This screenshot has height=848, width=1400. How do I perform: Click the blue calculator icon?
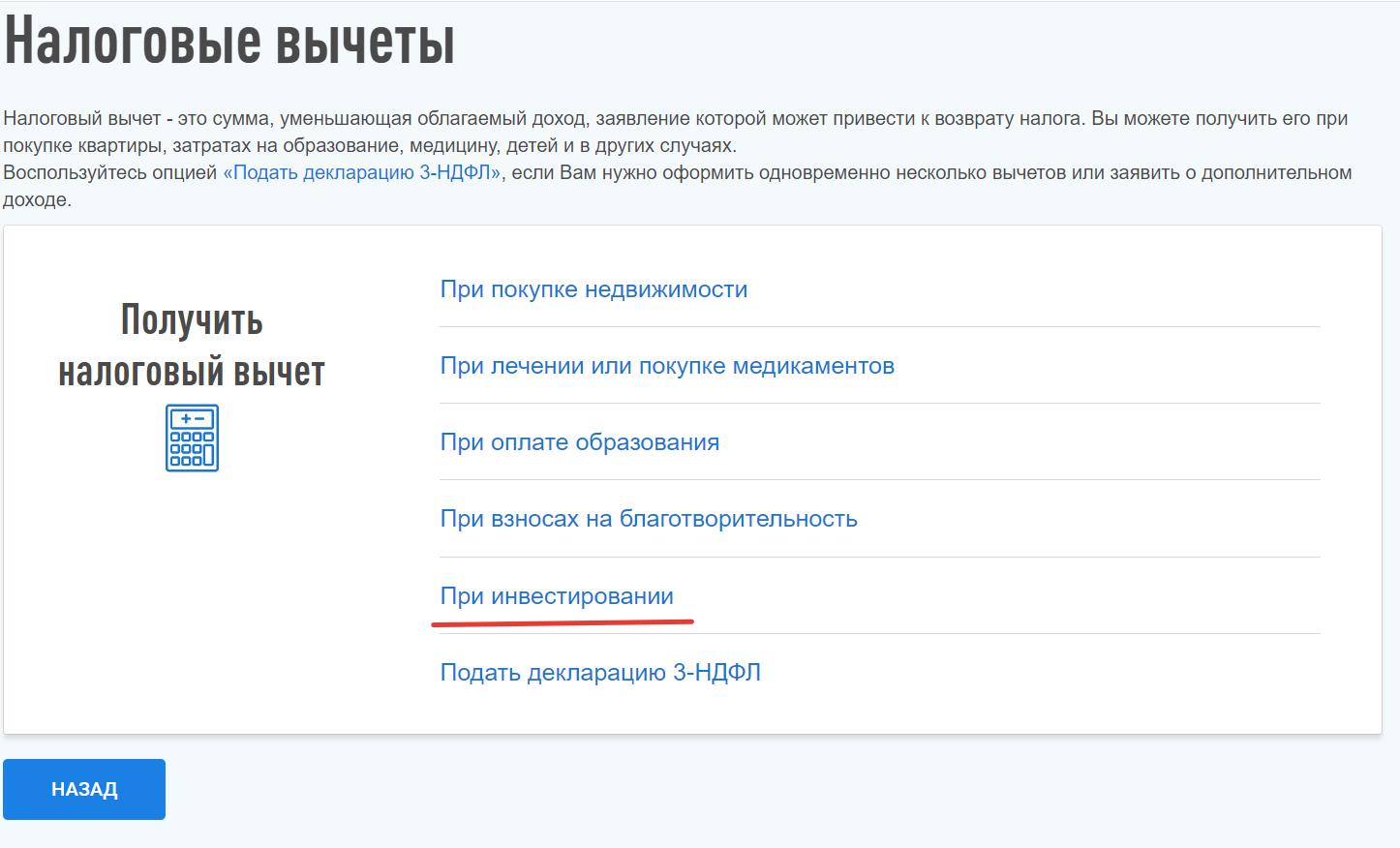(192, 439)
